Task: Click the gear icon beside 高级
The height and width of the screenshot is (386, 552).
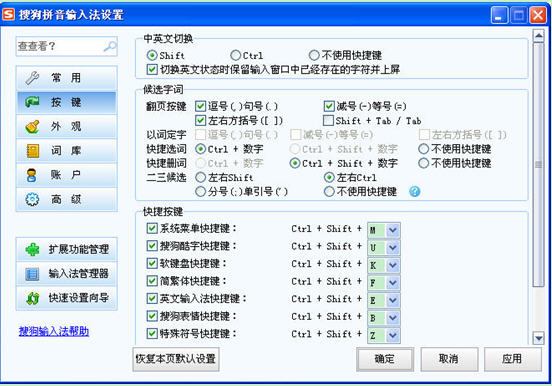Action: point(32,199)
